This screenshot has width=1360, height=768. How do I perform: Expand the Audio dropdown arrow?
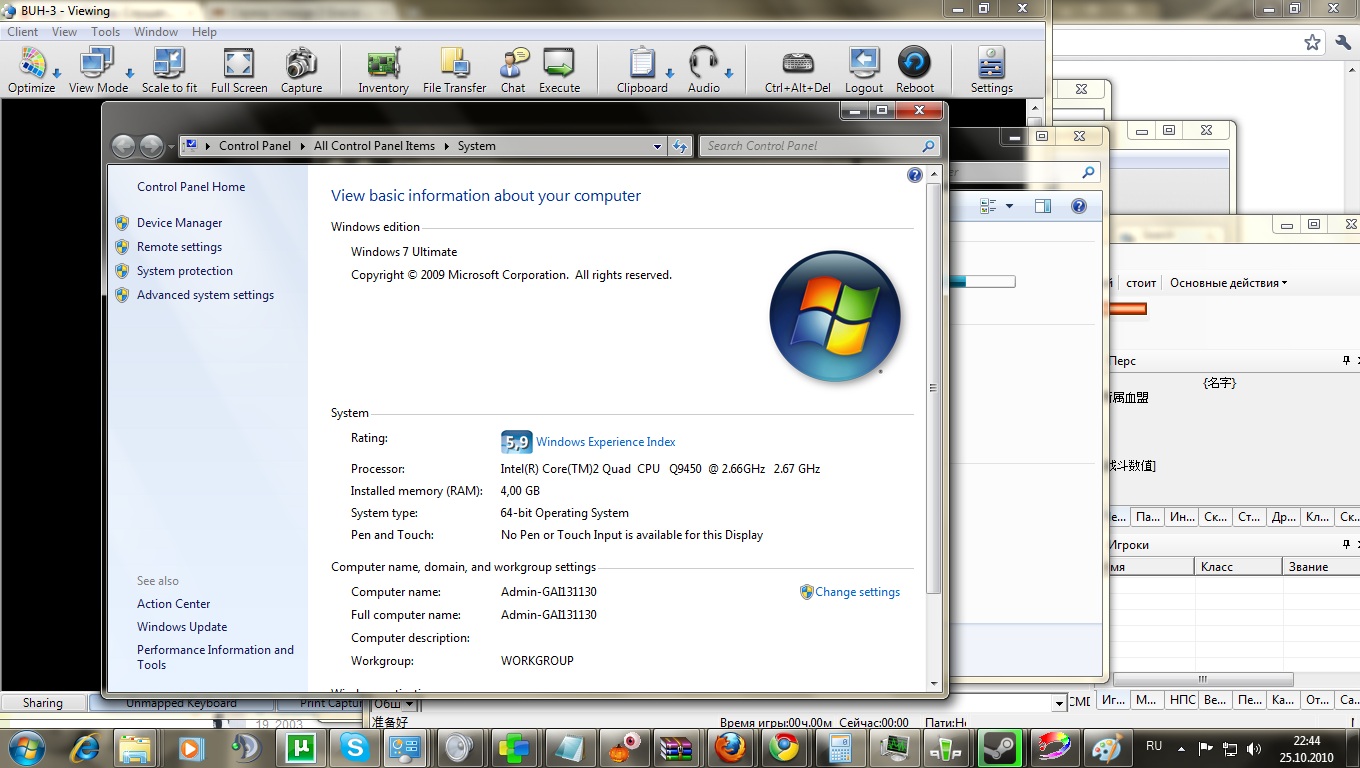(x=729, y=73)
